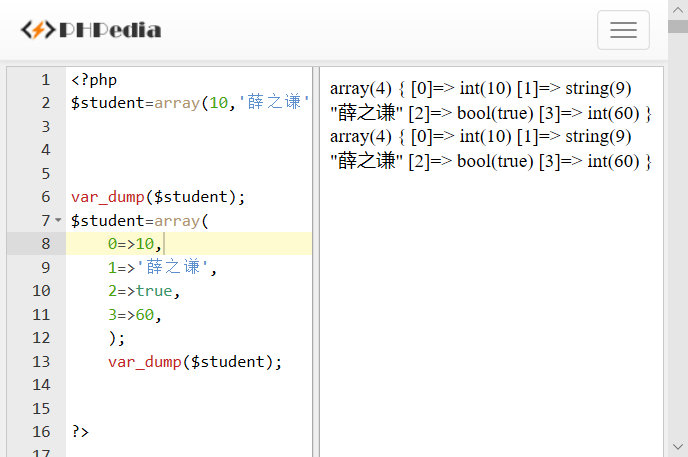Click empty editor line 15
The width and height of the screenshot is (688, 457).
click(189, 408)
